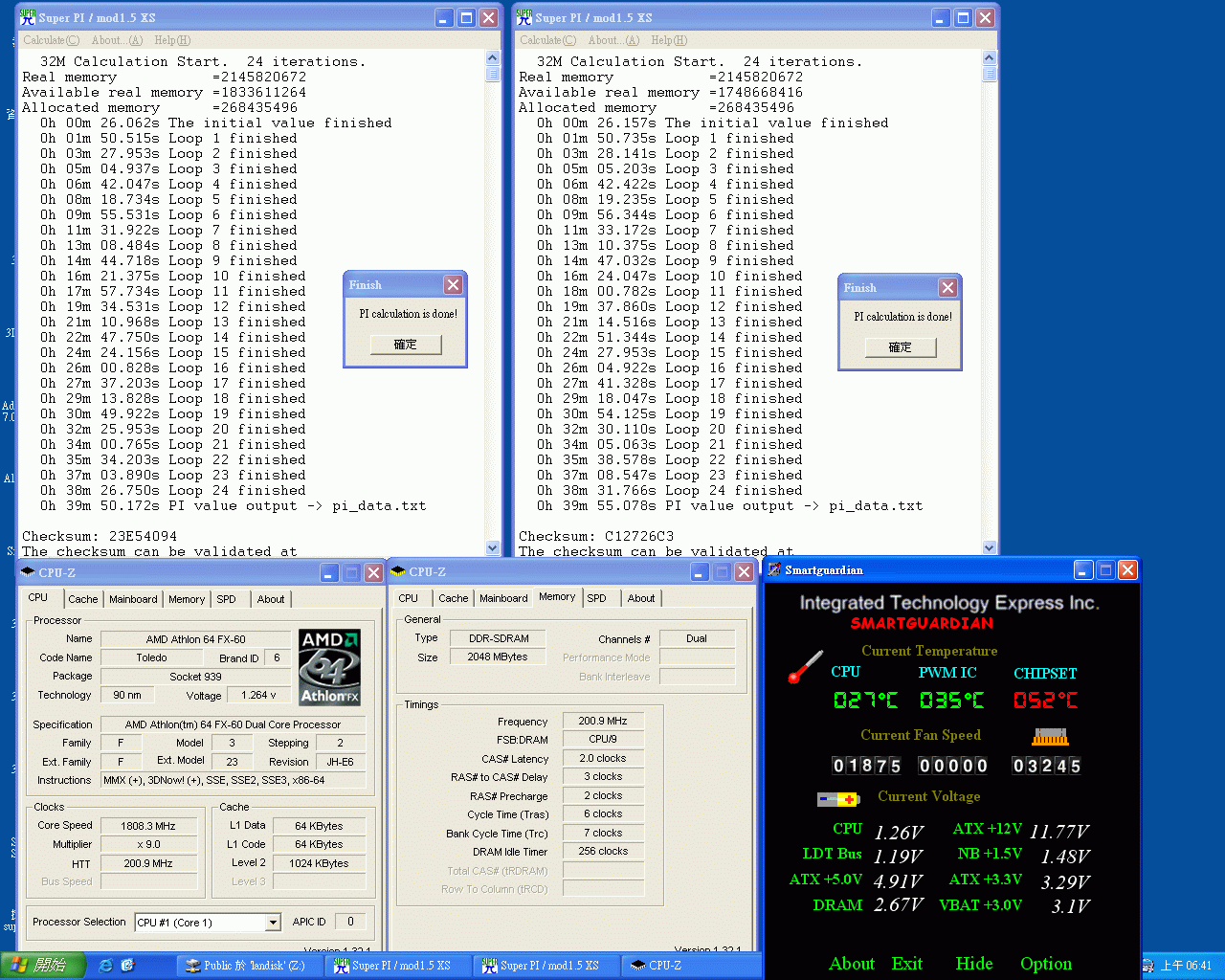Click Smartguardian title bar icon
Image resolution: width=1225 pixels, height=980 pixels.
(774, 569)
